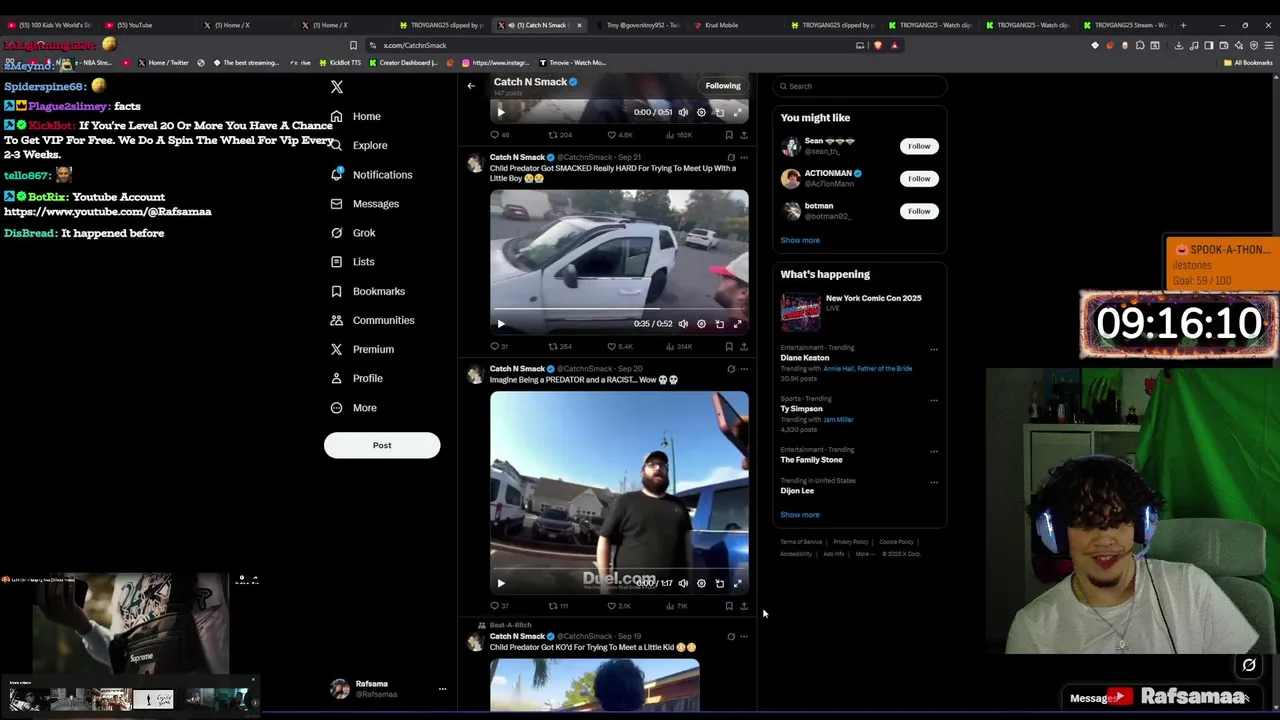Bookmark the Sep 20 post
The image size is (1280, 720).
[x=729, y=606]
